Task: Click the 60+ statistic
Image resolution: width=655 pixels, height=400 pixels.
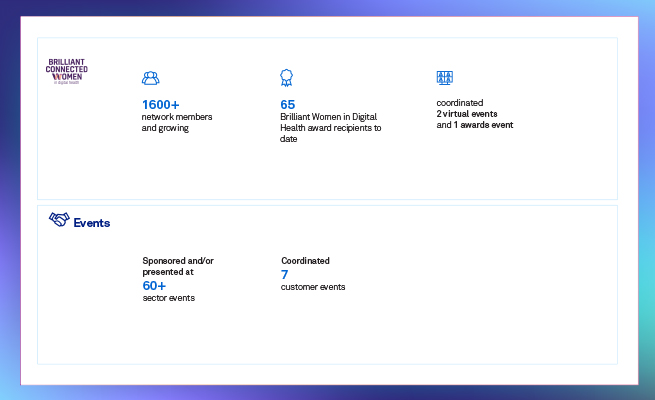Action: (153, 285)
